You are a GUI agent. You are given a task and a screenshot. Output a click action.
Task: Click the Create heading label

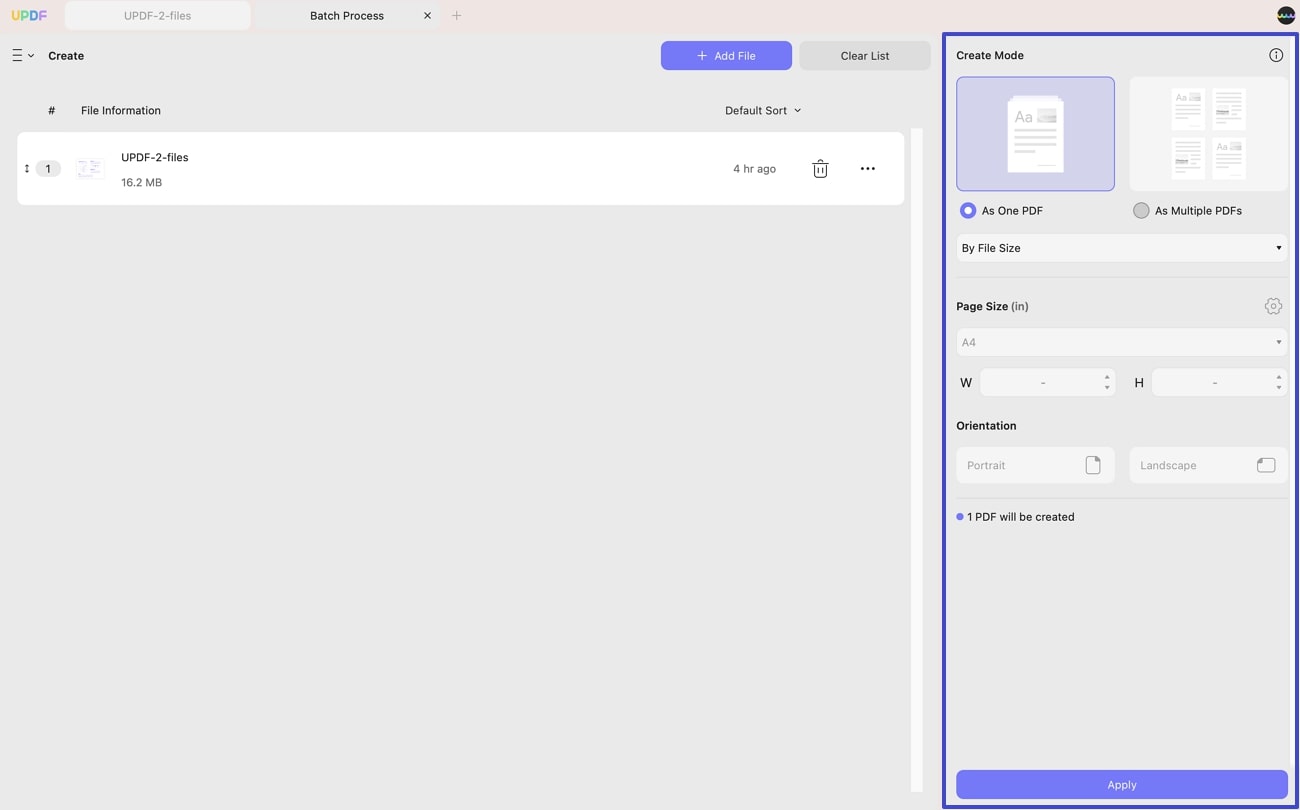(x=66, y=56)
